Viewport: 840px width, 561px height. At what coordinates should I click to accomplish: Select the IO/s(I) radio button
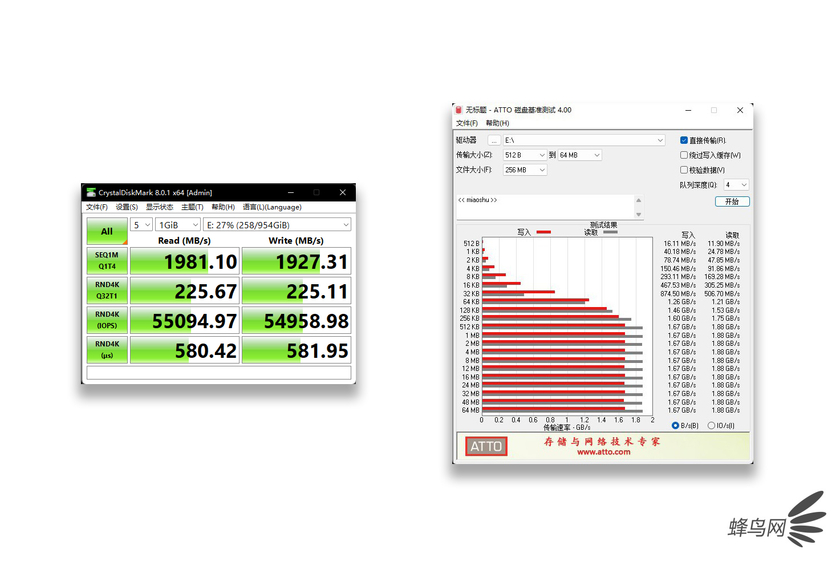[x=711, y=425]
